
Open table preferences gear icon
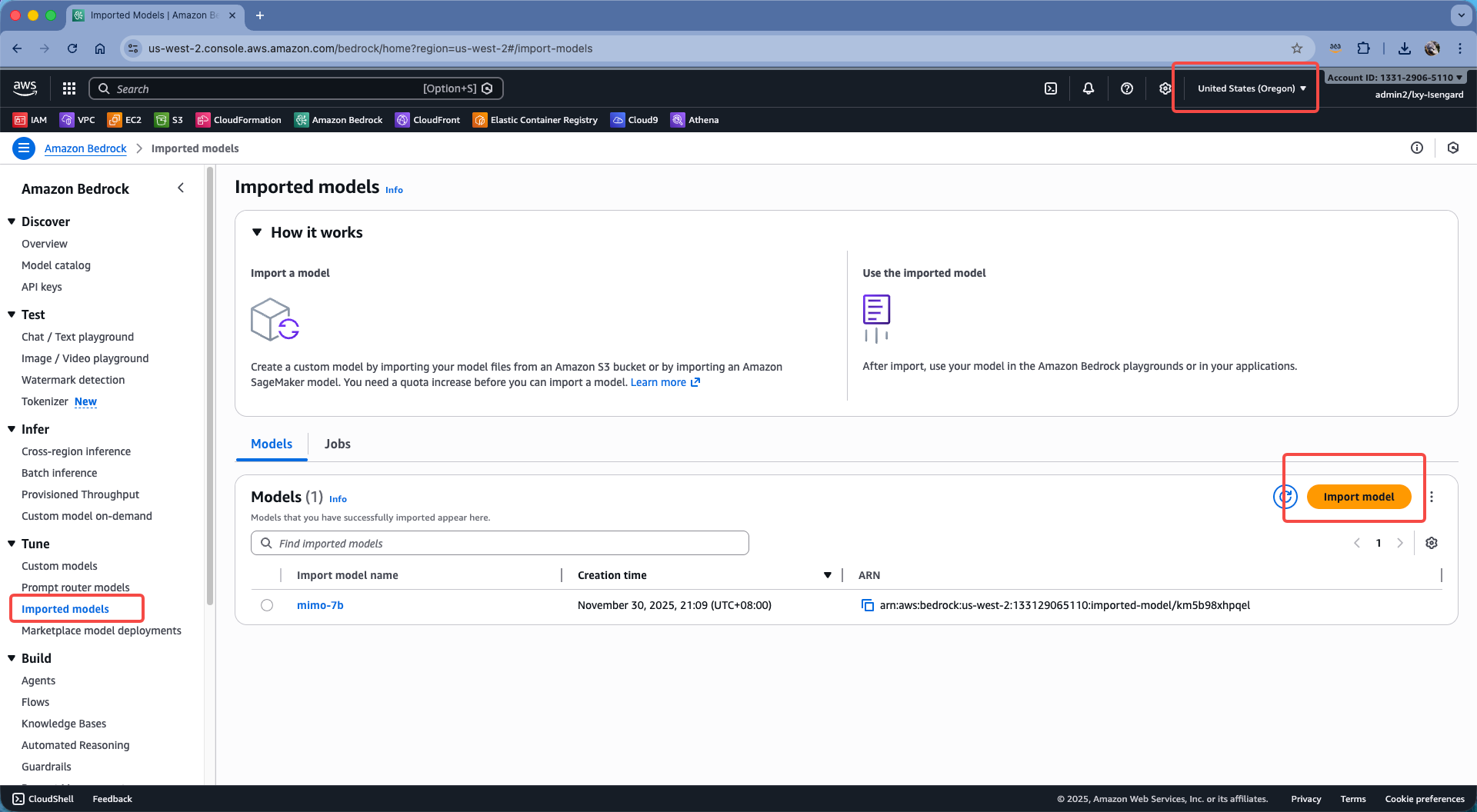pyautogui.click(x=1432, y=543)
